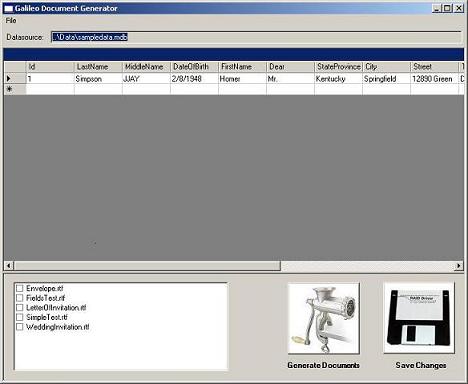Click the Save Changes label

(x=421, y=365)
